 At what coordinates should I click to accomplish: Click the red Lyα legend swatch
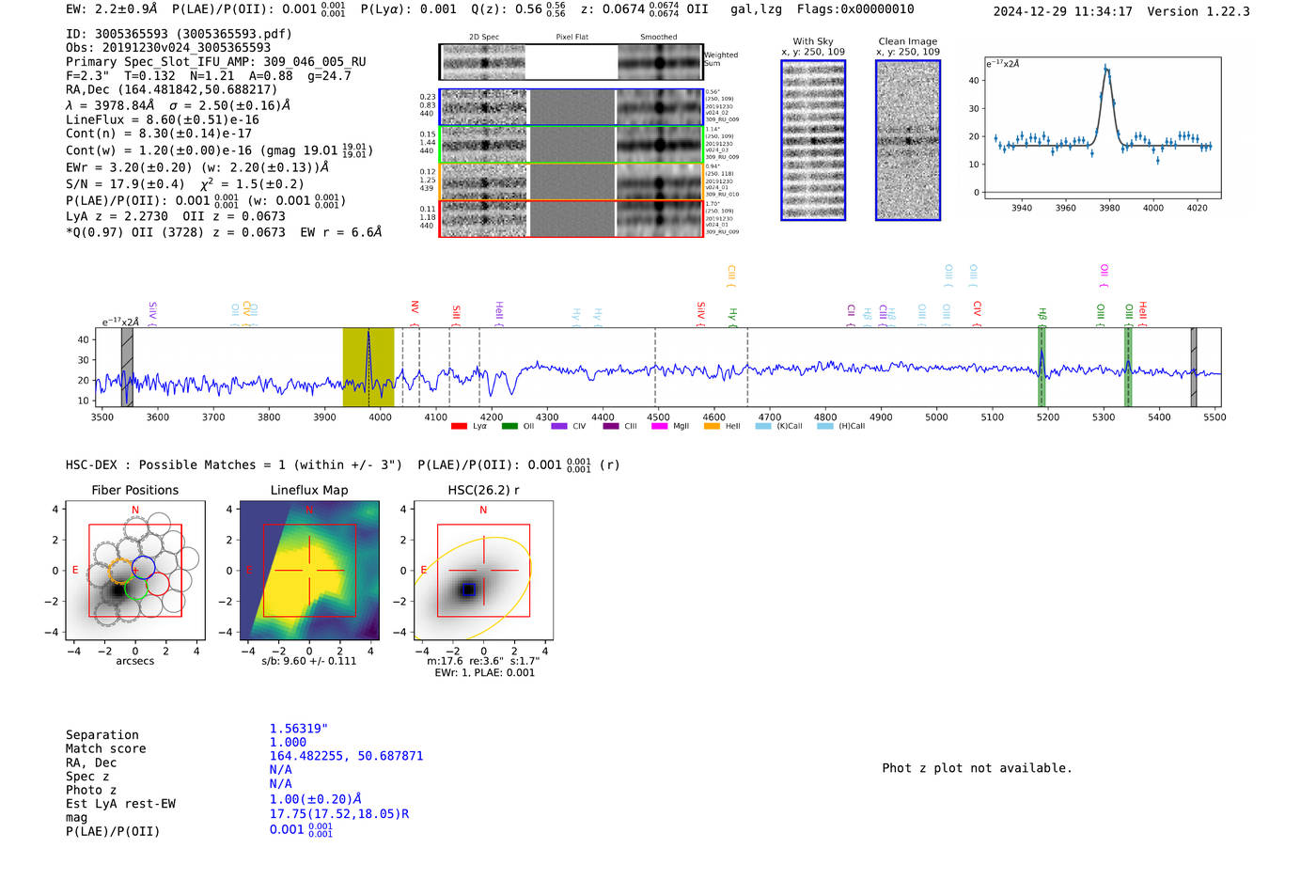click(459, 427)
